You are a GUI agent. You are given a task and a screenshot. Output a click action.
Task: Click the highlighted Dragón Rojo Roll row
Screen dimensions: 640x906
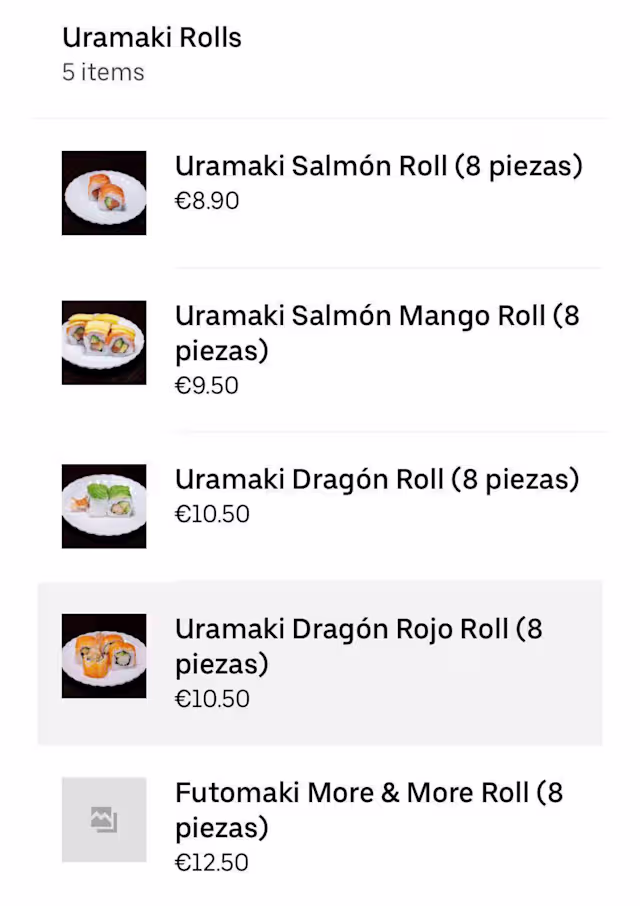(x=320, y=662)
